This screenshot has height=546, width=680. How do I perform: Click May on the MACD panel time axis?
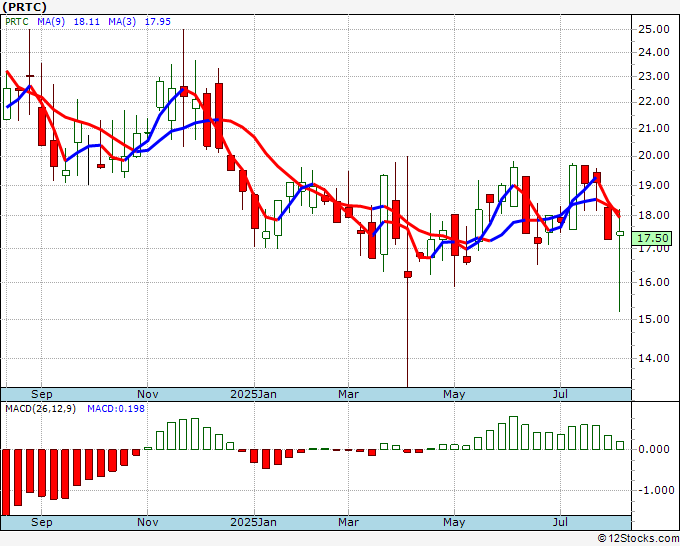click(x=454, y=522)
